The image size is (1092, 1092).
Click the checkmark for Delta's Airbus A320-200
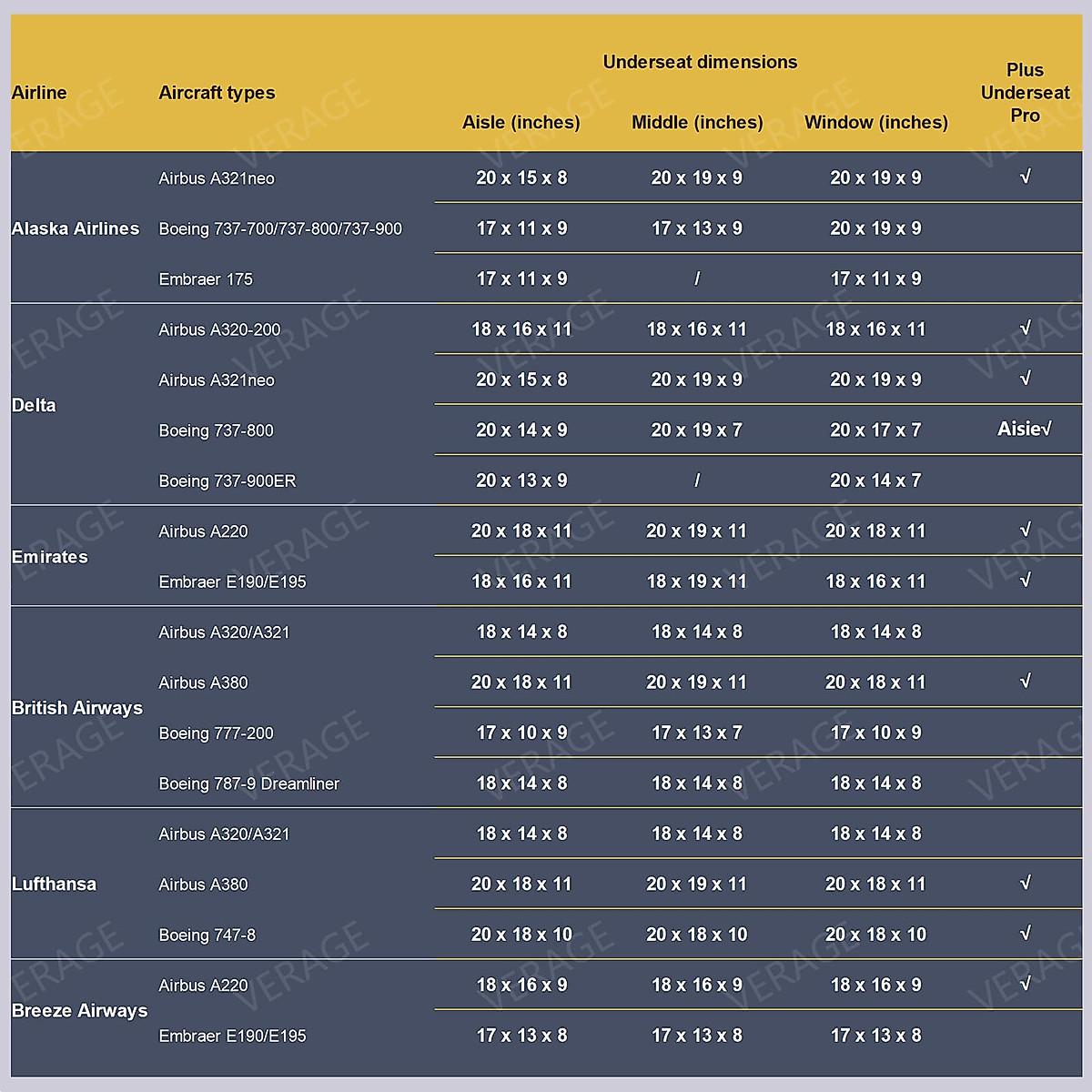(x=1026, y=329)
